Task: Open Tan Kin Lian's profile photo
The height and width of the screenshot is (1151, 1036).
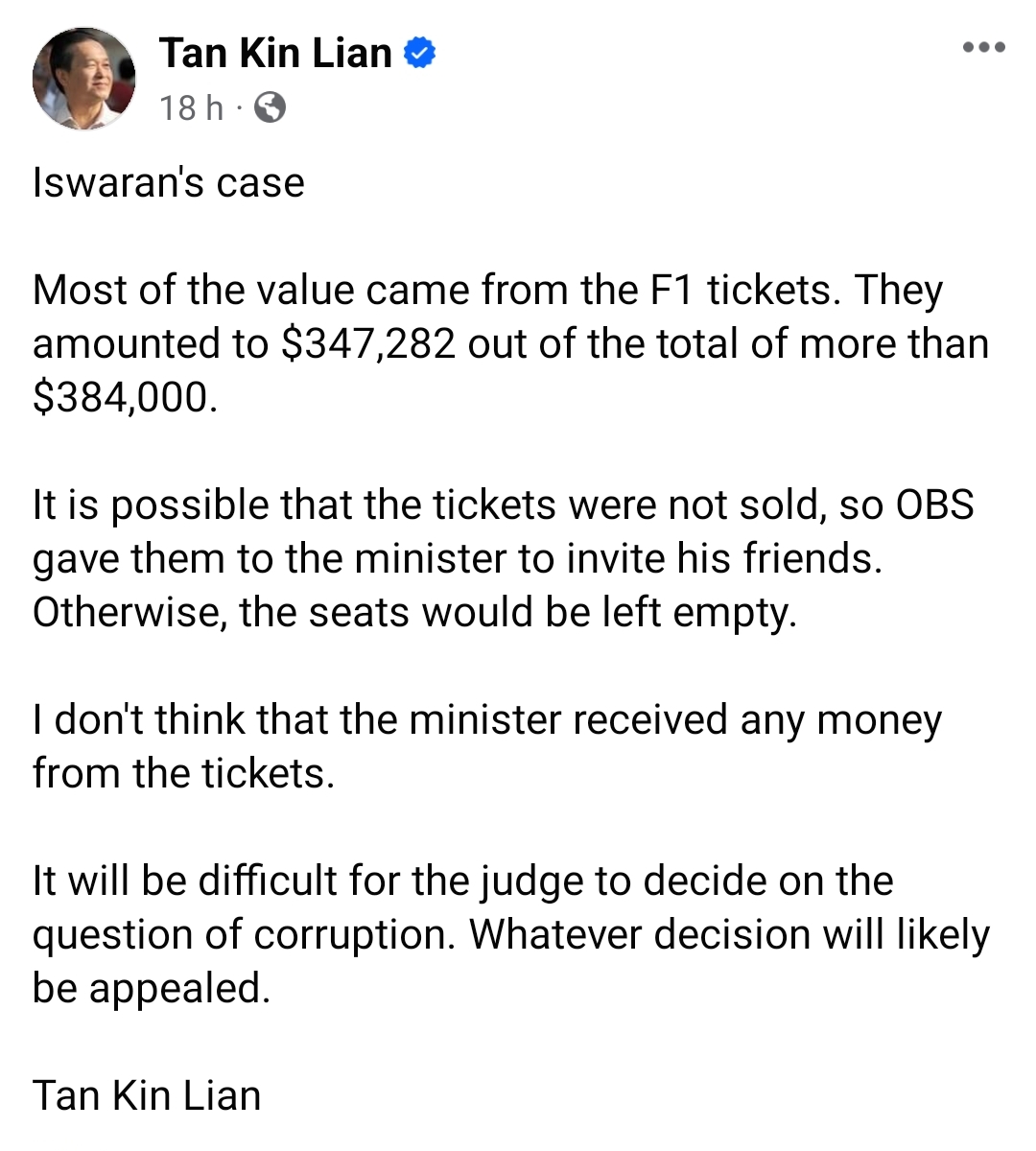Action: pyautogui.click(x=84, y=78)
